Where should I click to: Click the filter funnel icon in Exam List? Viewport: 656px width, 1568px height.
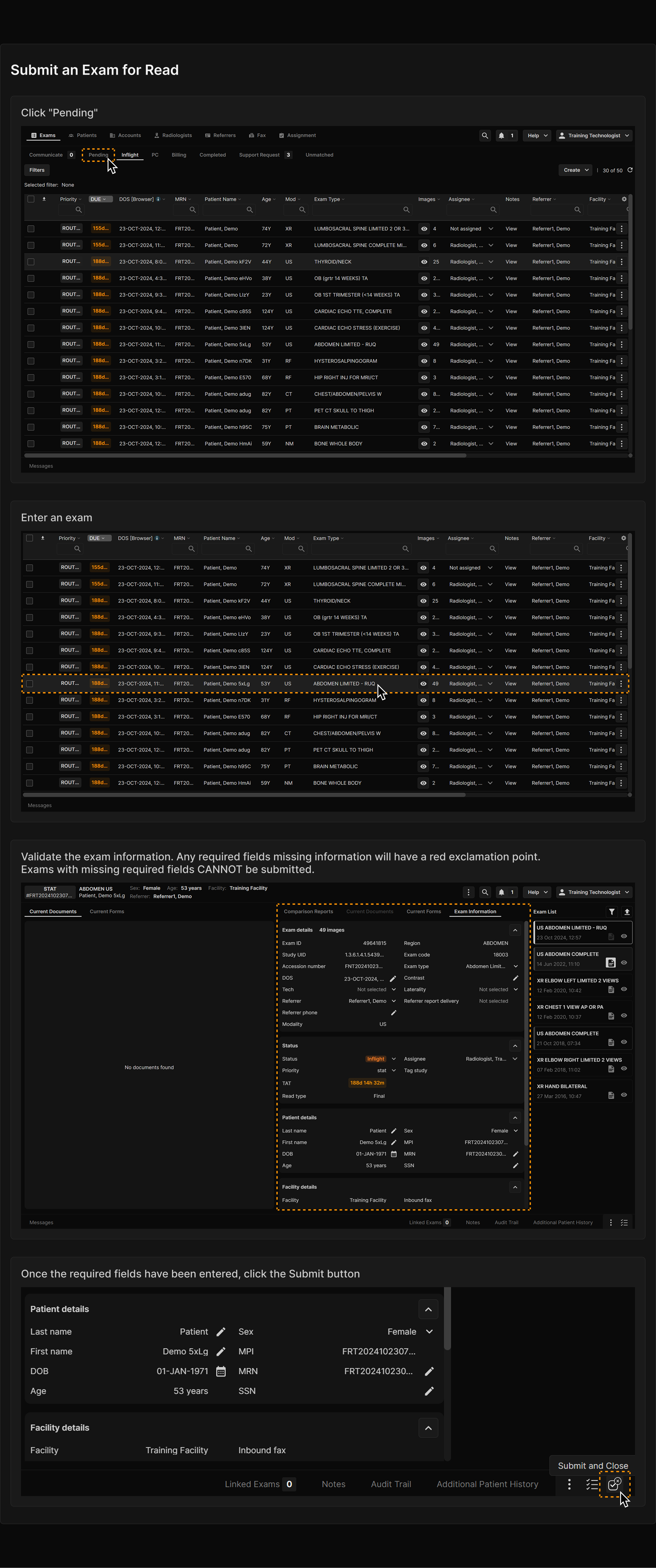pyautogui.click(x=612, y=912)
